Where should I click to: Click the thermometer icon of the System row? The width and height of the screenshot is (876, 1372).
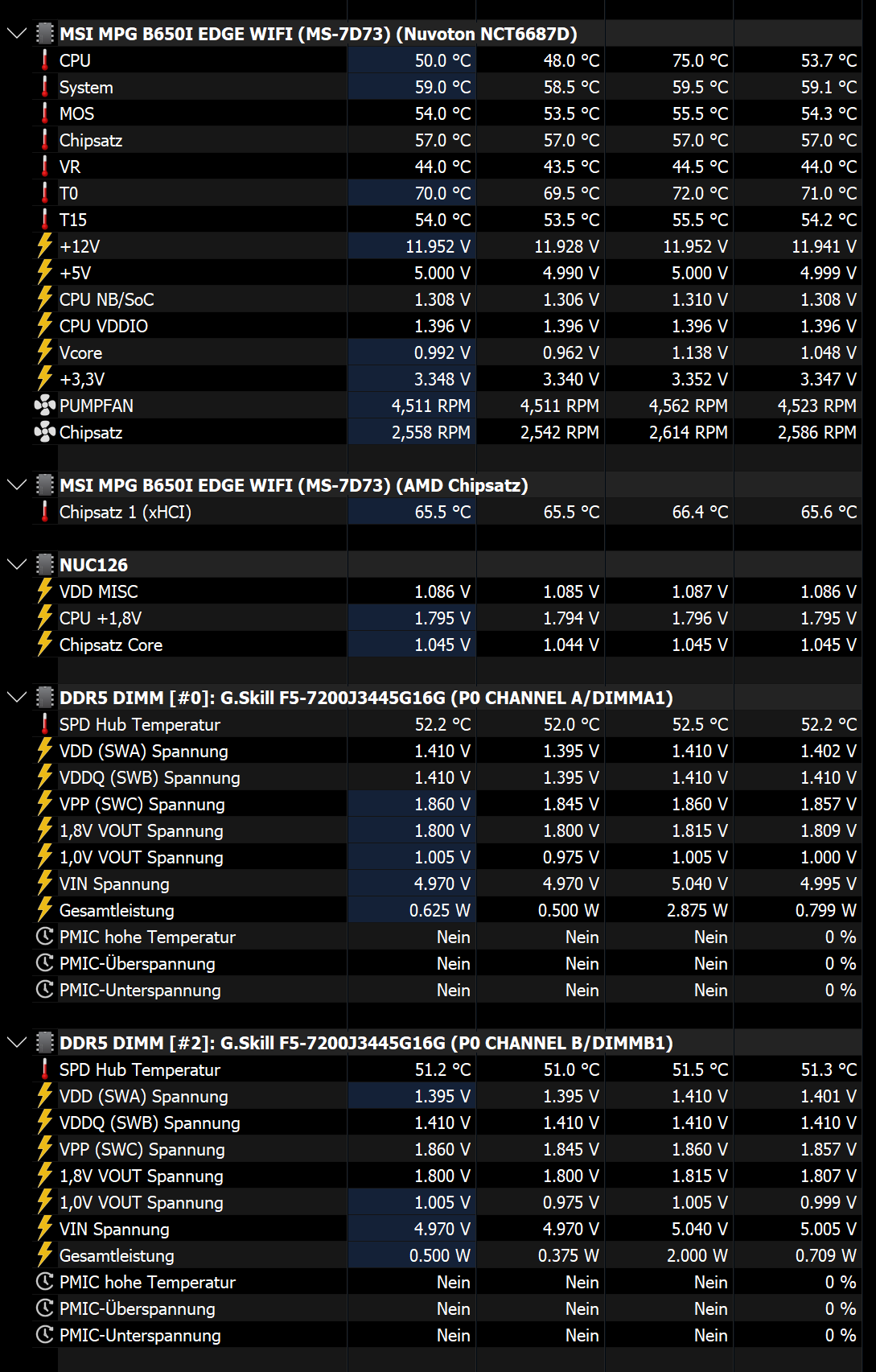(45, 86)
